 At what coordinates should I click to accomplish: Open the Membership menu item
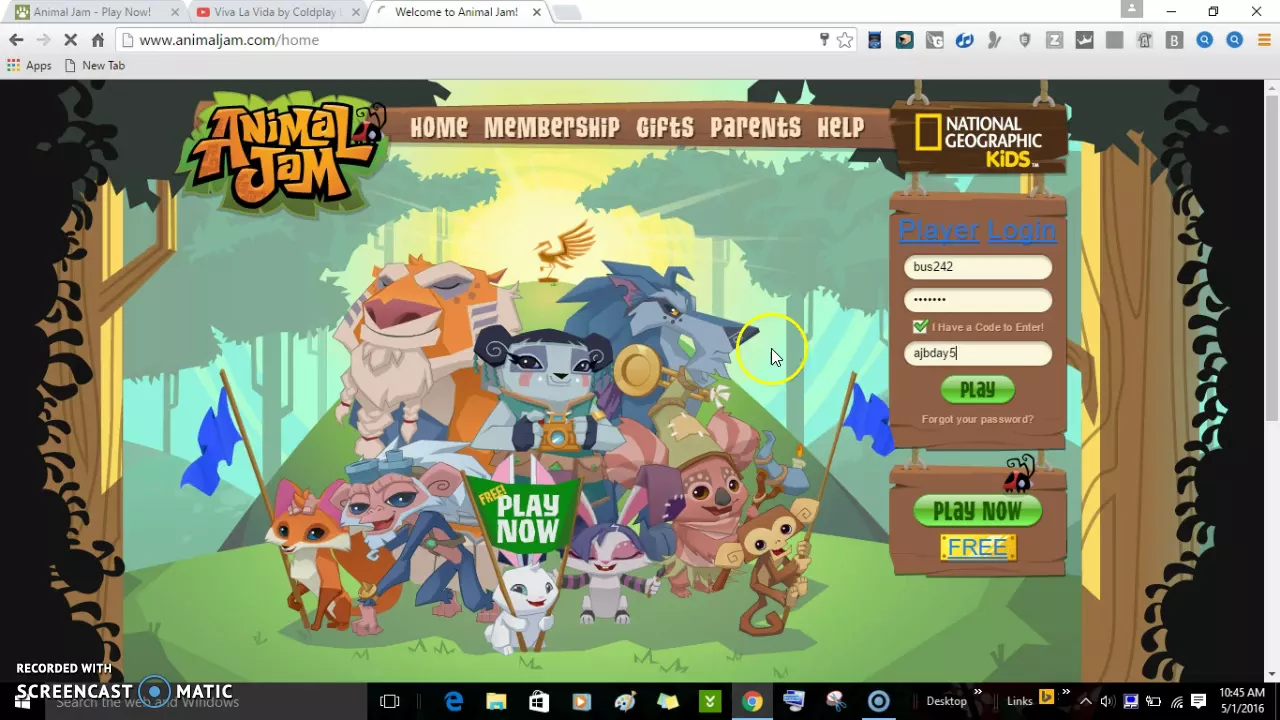(x=552, y=128)
